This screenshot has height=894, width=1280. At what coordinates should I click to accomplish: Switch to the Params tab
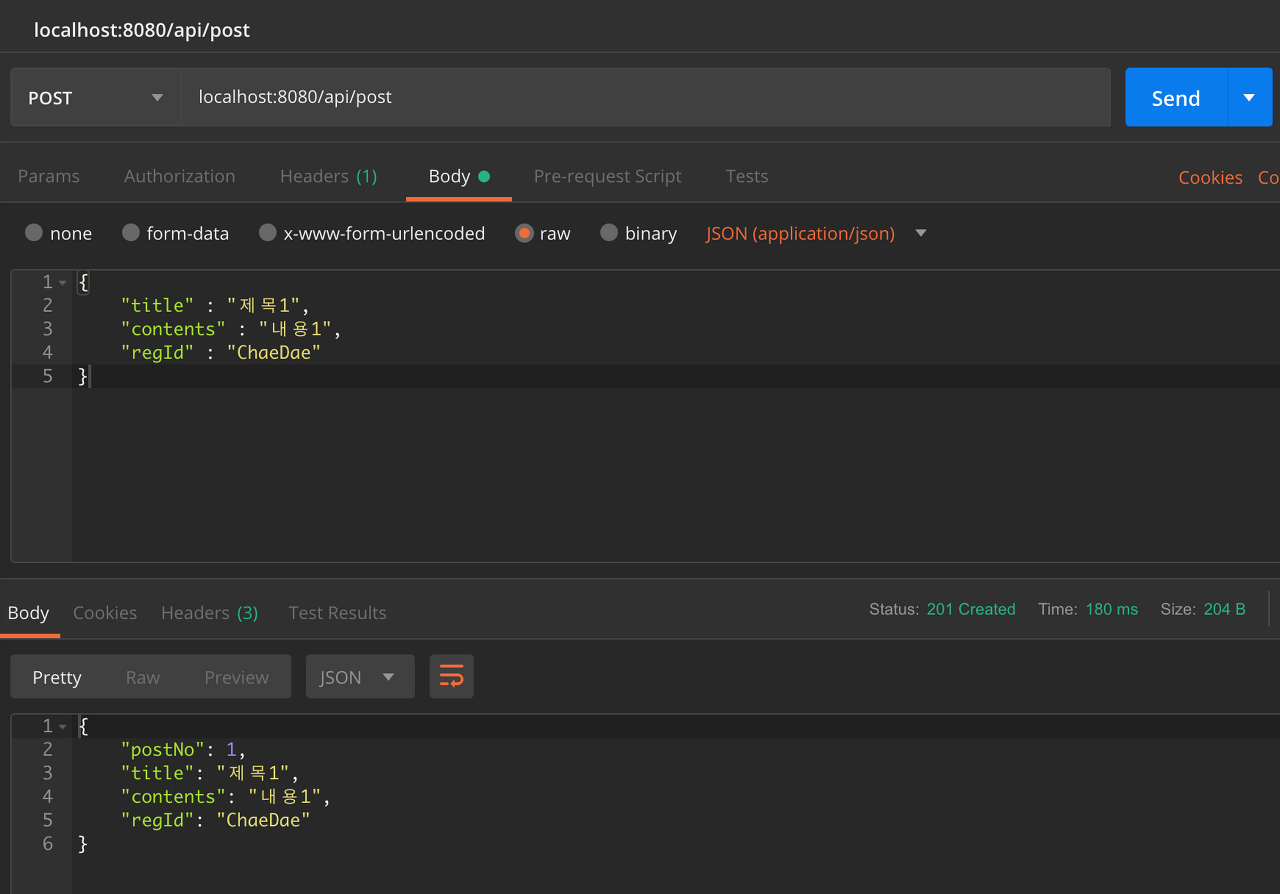48,176
